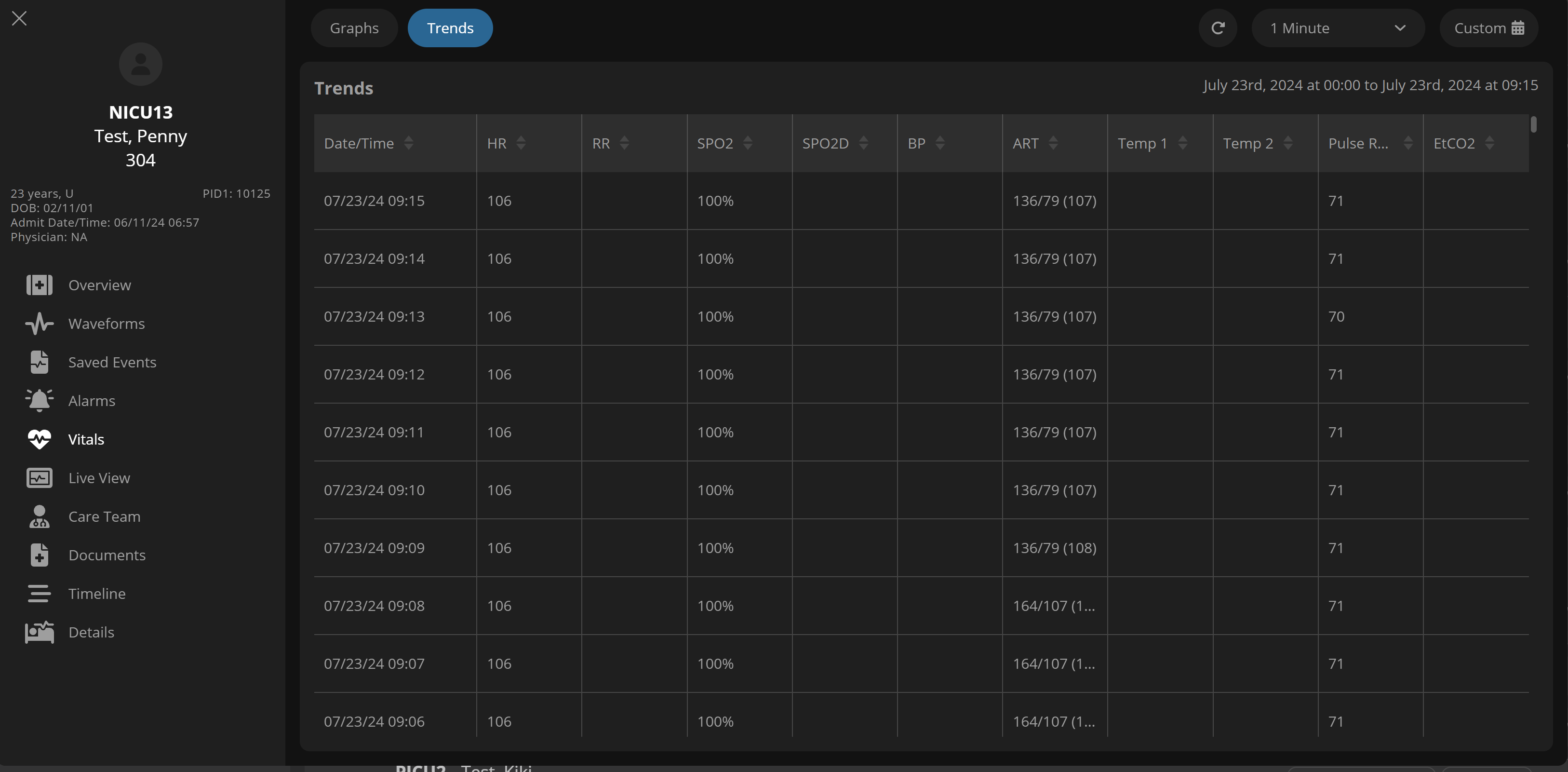Image resolution: width=1568 pixels, height=772 pixels.
Task: Close the patient panel with X icon
Action: click(x=19, y=18)
